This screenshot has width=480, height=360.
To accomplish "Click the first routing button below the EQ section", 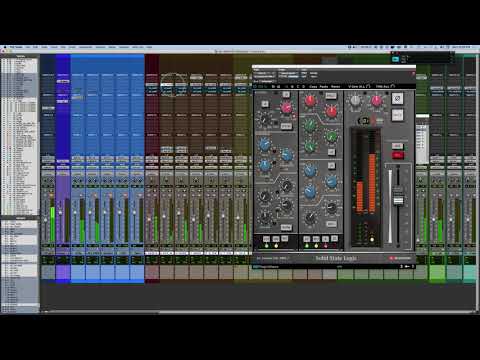I will [x=307, y=239].
